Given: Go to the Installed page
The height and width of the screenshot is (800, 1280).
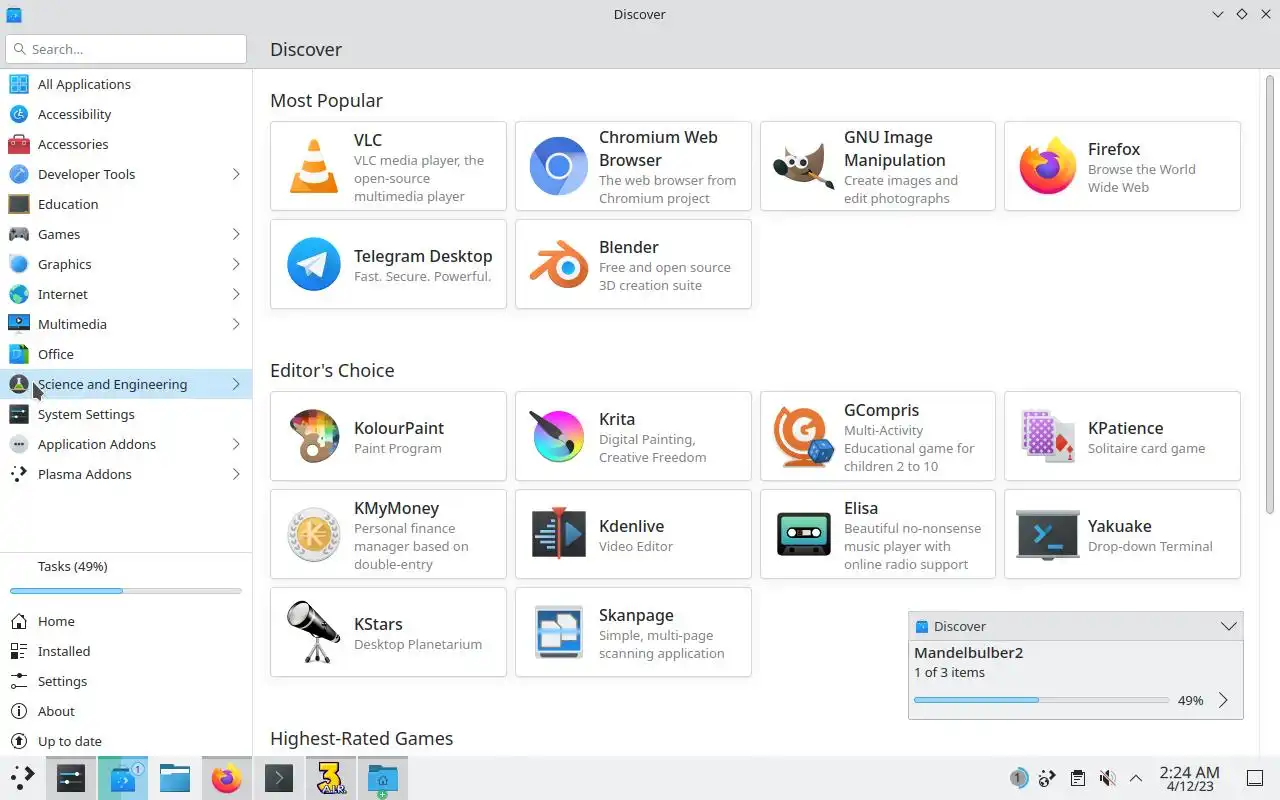Looking at the screenshot, I should click(126, 651).
